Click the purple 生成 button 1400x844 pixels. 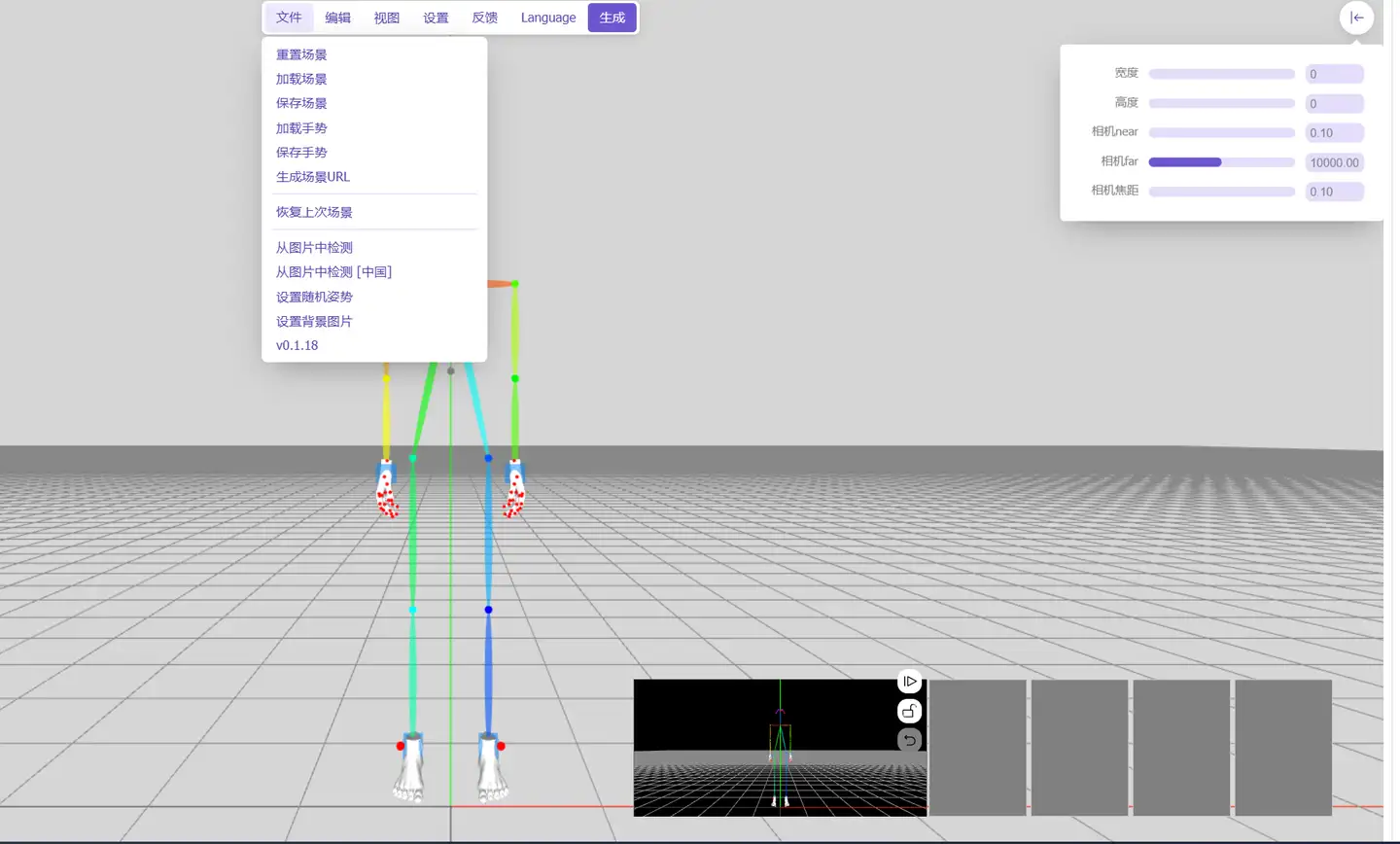click(x=612, y=18)
